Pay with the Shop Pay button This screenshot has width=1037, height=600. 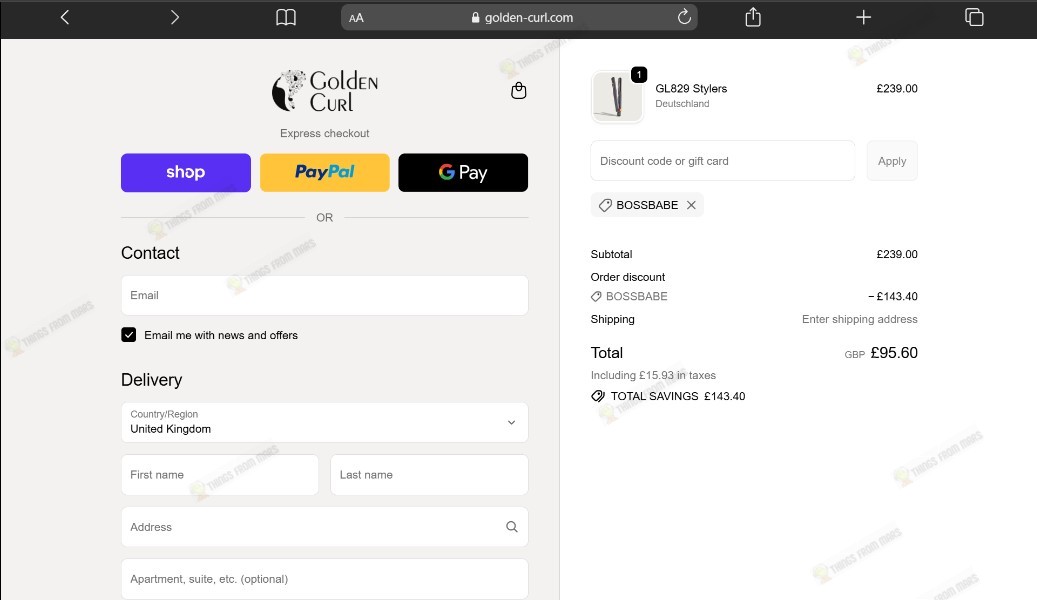(186, 173)
